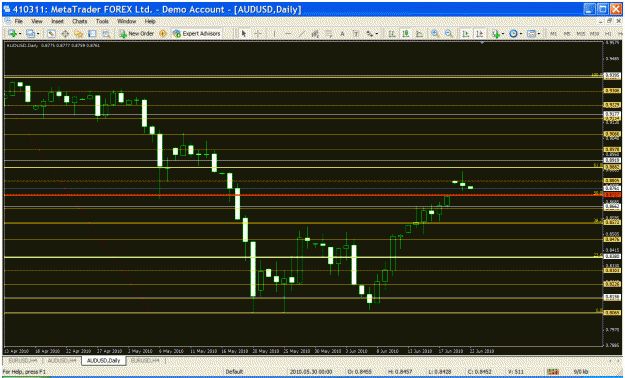Click the New Order button
Screen dimensions: 625x378
click(137, 34)
